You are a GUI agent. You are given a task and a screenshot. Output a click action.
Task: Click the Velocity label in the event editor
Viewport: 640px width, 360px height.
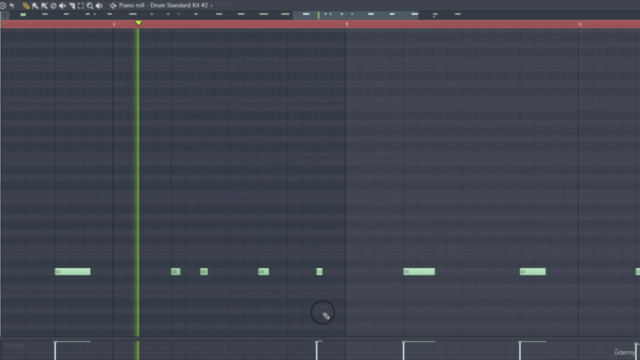[15, 345]
